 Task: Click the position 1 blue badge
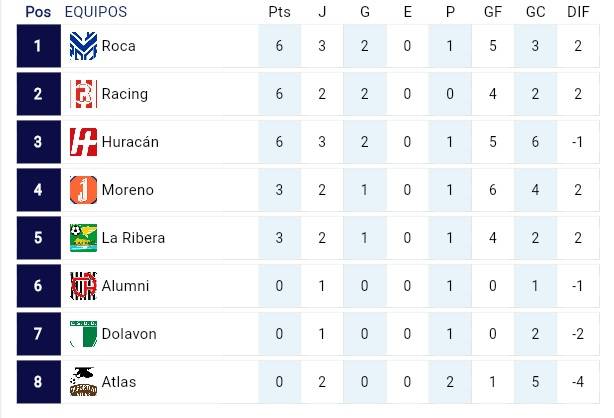(38, 46)
